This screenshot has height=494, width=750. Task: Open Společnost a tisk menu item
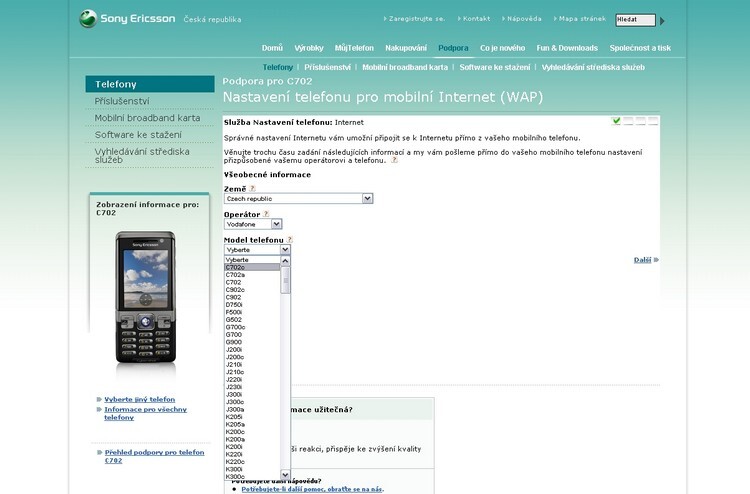[640, 48]
